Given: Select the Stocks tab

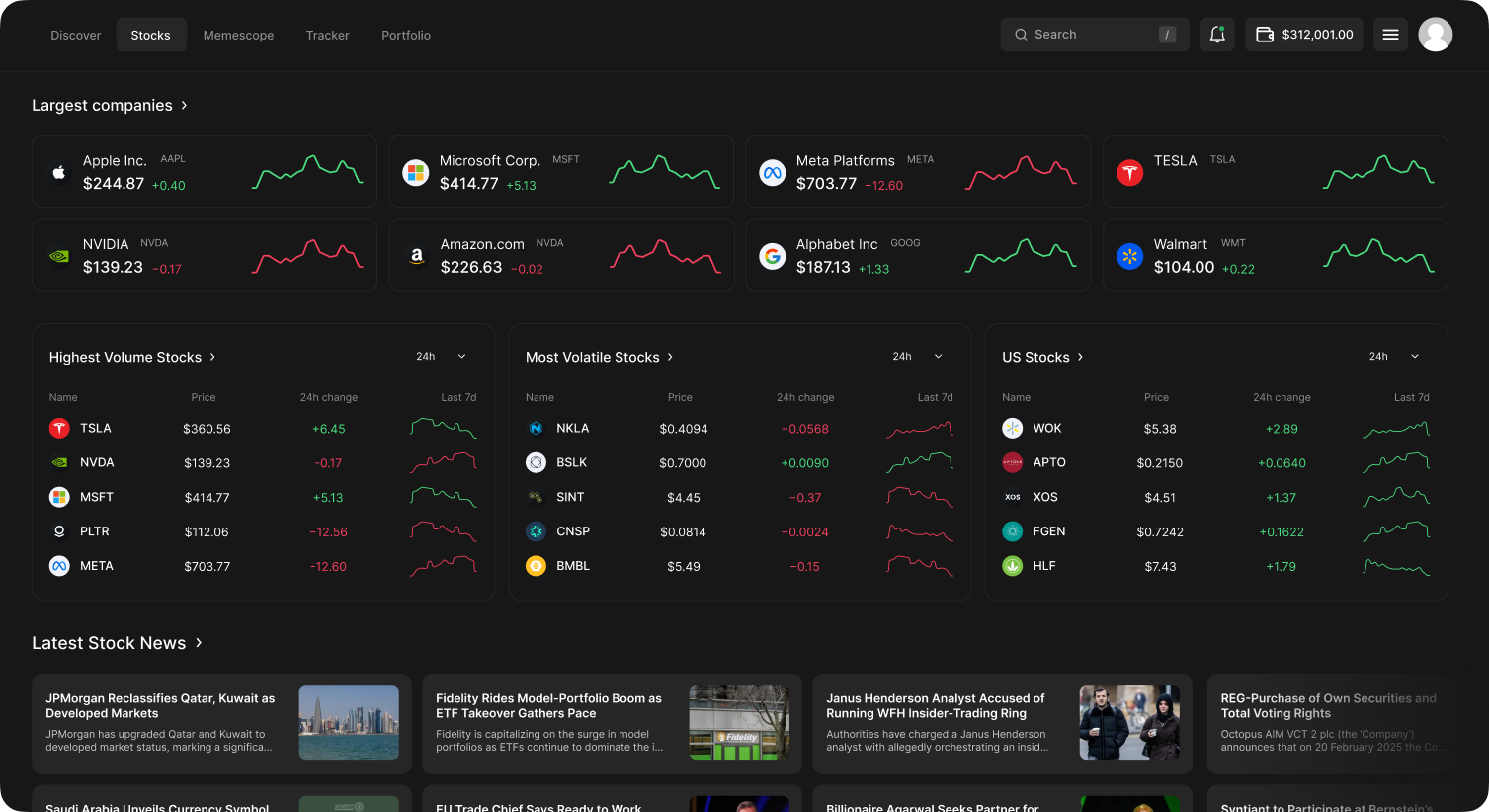Looking at the screenshot, I should [151, 35].
